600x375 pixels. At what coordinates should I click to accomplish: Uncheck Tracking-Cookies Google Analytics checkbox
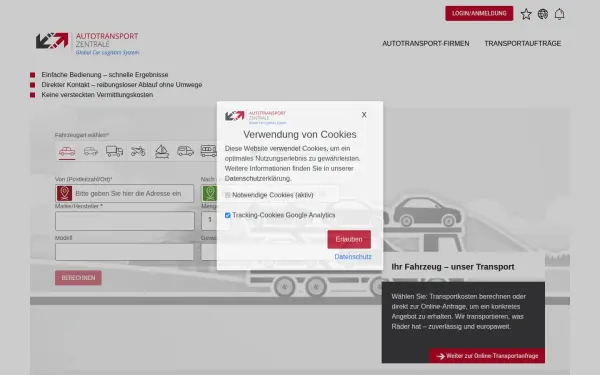228,215
